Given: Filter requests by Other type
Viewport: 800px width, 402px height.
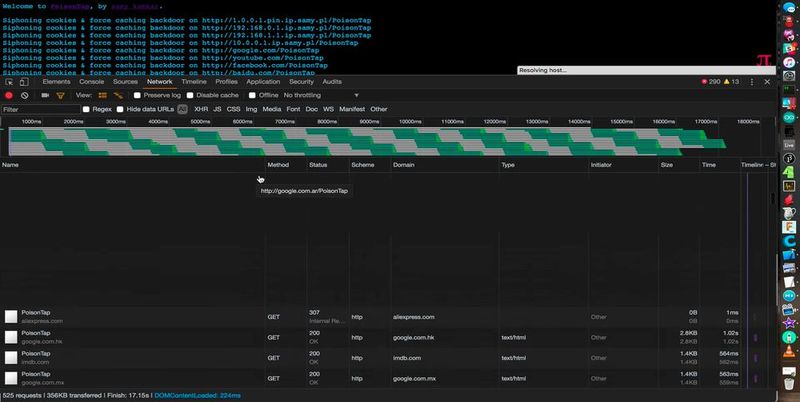Looking at the screenshot, I should click(x=379, y=109).
